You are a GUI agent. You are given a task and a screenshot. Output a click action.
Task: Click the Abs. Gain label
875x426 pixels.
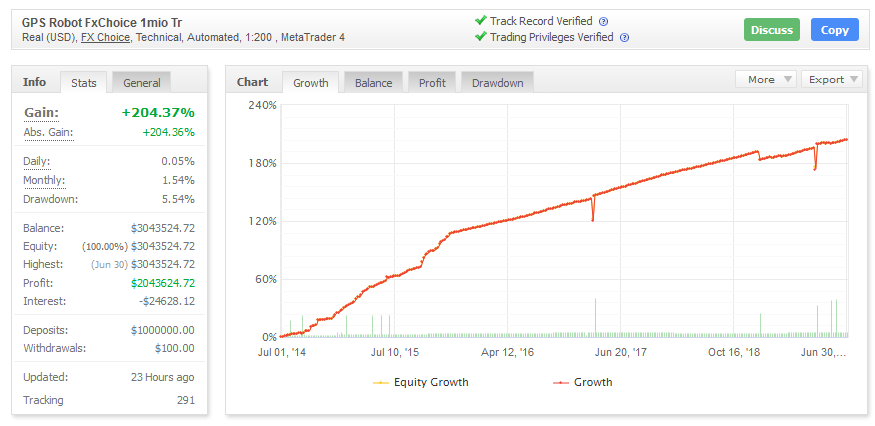pyautogui.click(x=49, y=132)
